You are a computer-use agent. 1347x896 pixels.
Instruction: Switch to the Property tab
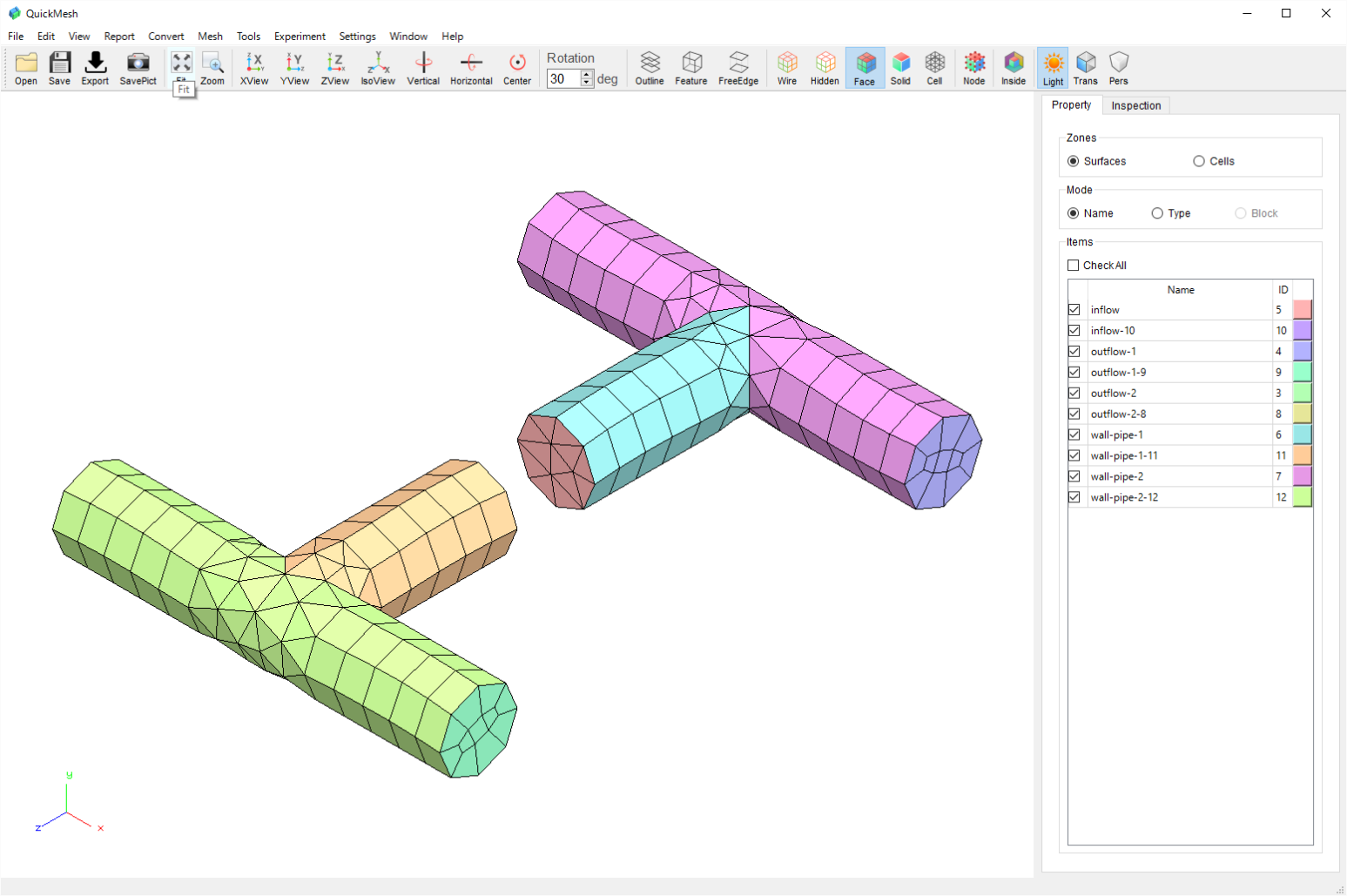point(1071,104)
